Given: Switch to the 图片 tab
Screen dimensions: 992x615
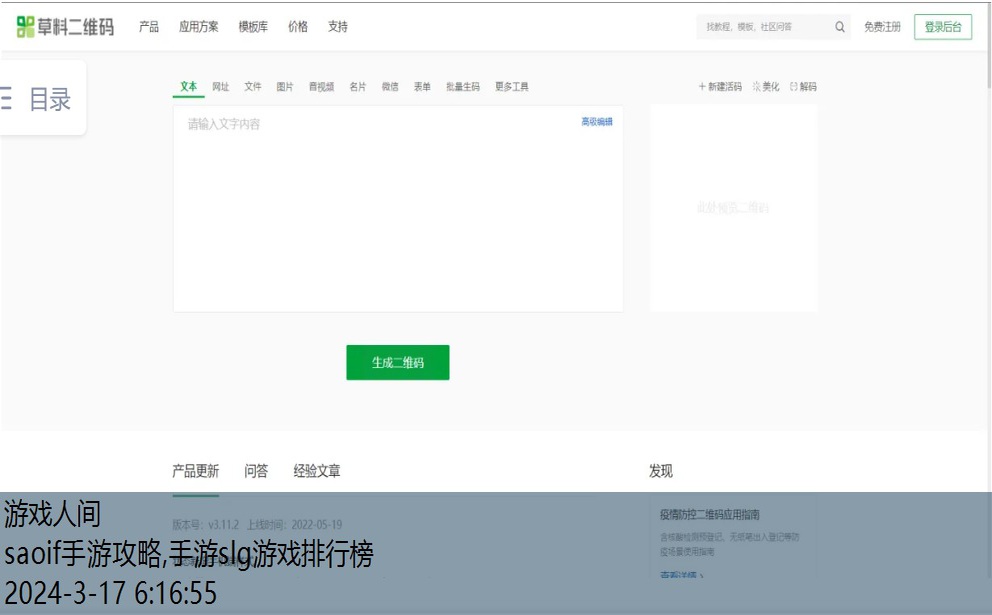Looking at the screenshot, I should [x=285, y=87].
